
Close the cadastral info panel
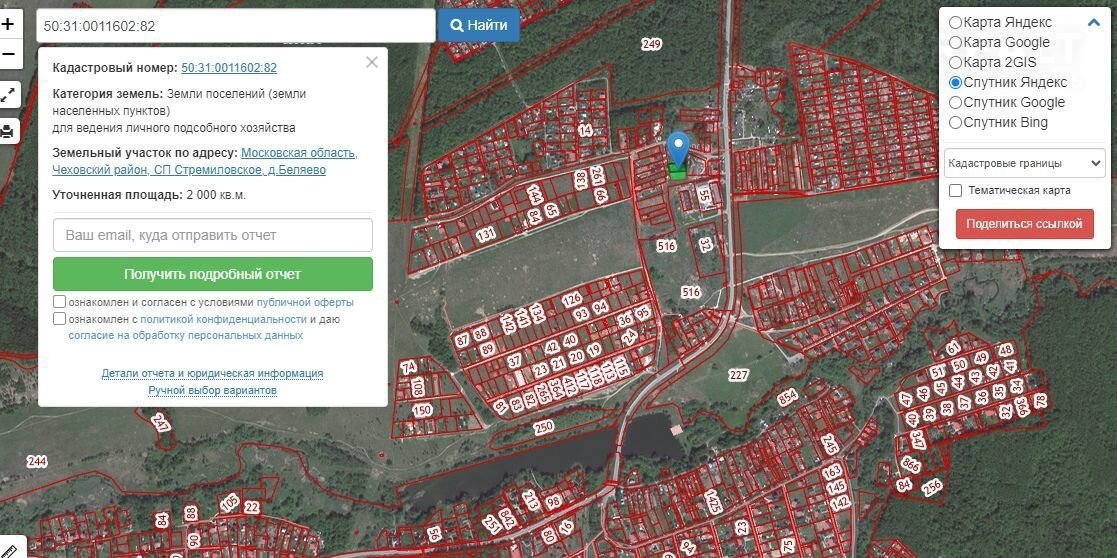tap(372, 62)
